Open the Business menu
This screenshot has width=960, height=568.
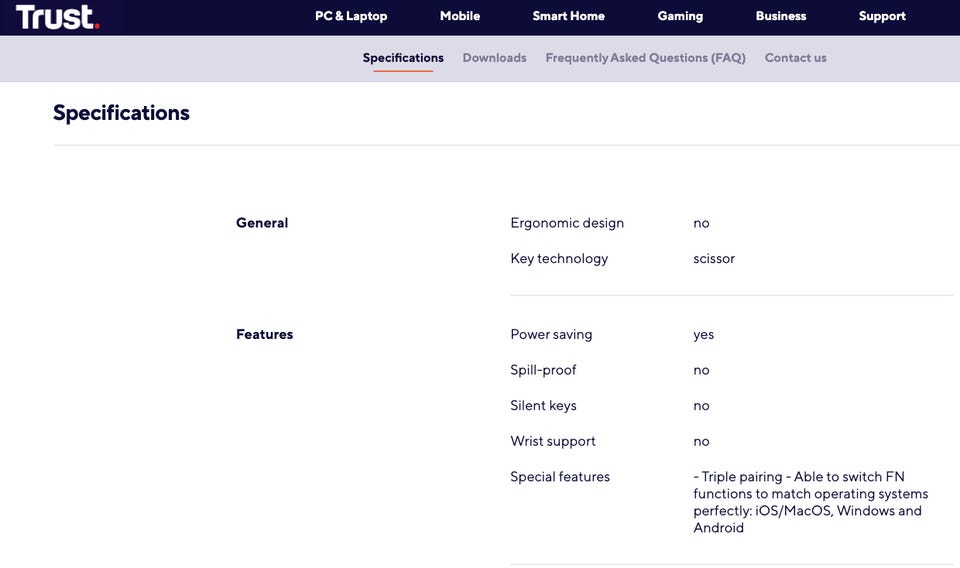pyautogui.click(x=781, y=16)
